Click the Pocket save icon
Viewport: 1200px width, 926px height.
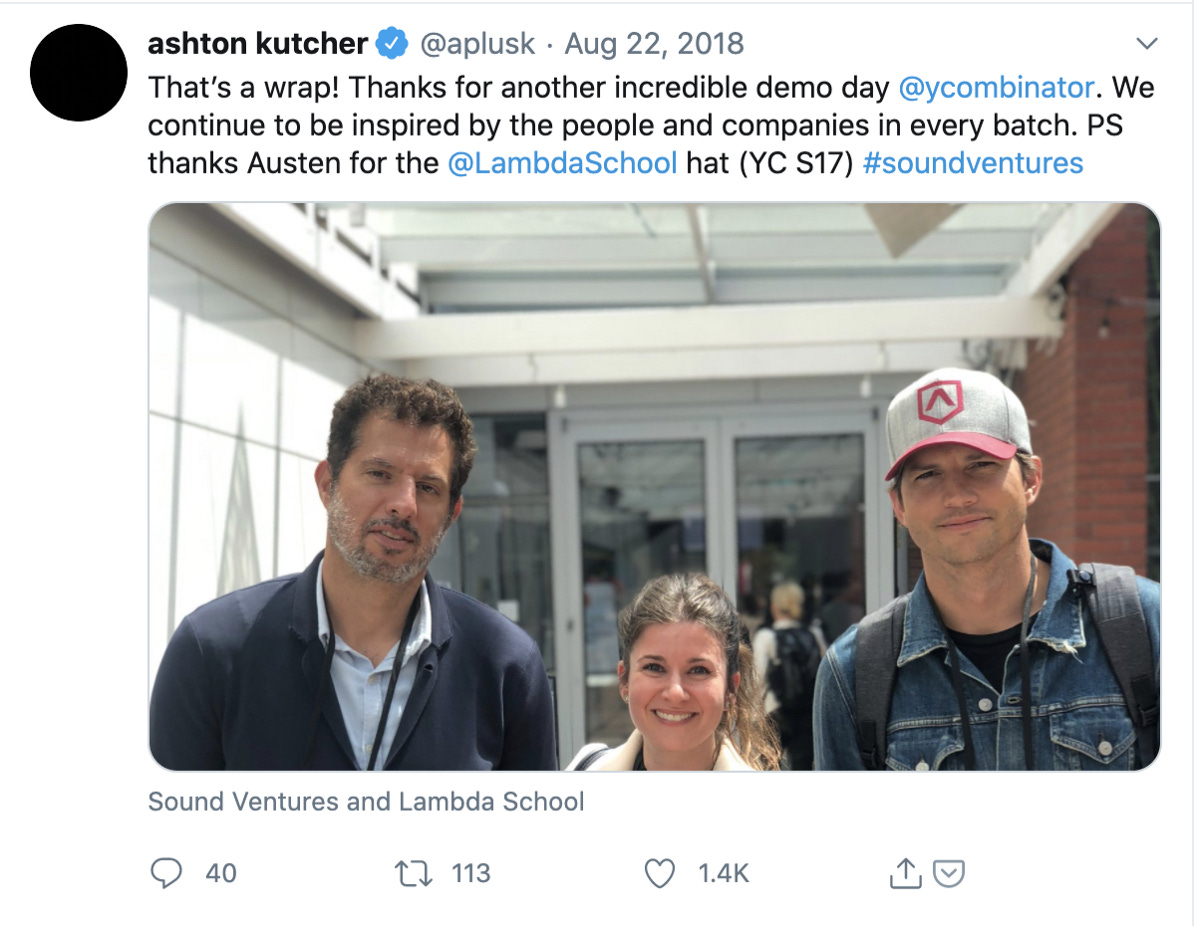(948, 874)
